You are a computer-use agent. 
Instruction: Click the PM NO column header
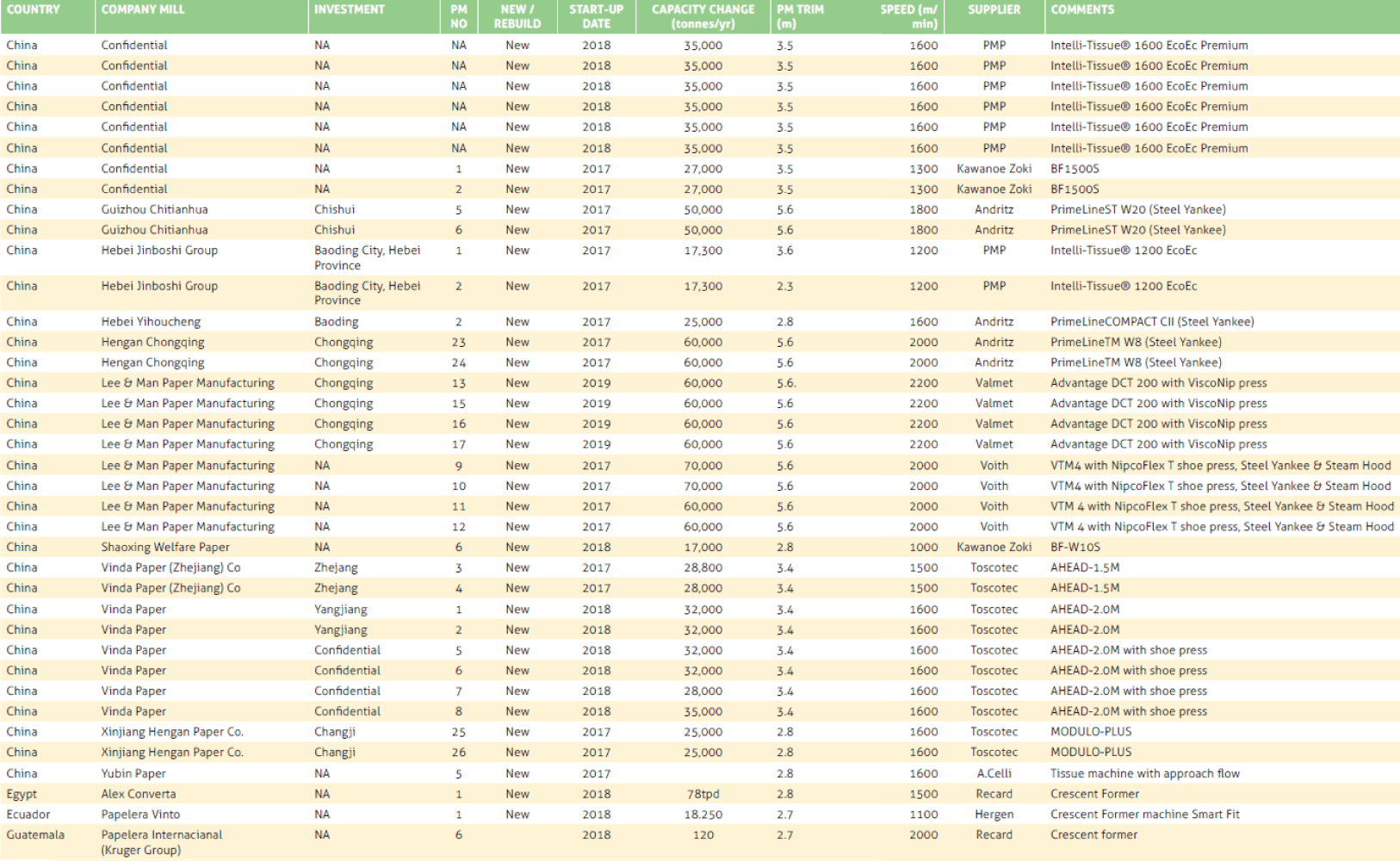pyautogui.click(x=459, y=16)
